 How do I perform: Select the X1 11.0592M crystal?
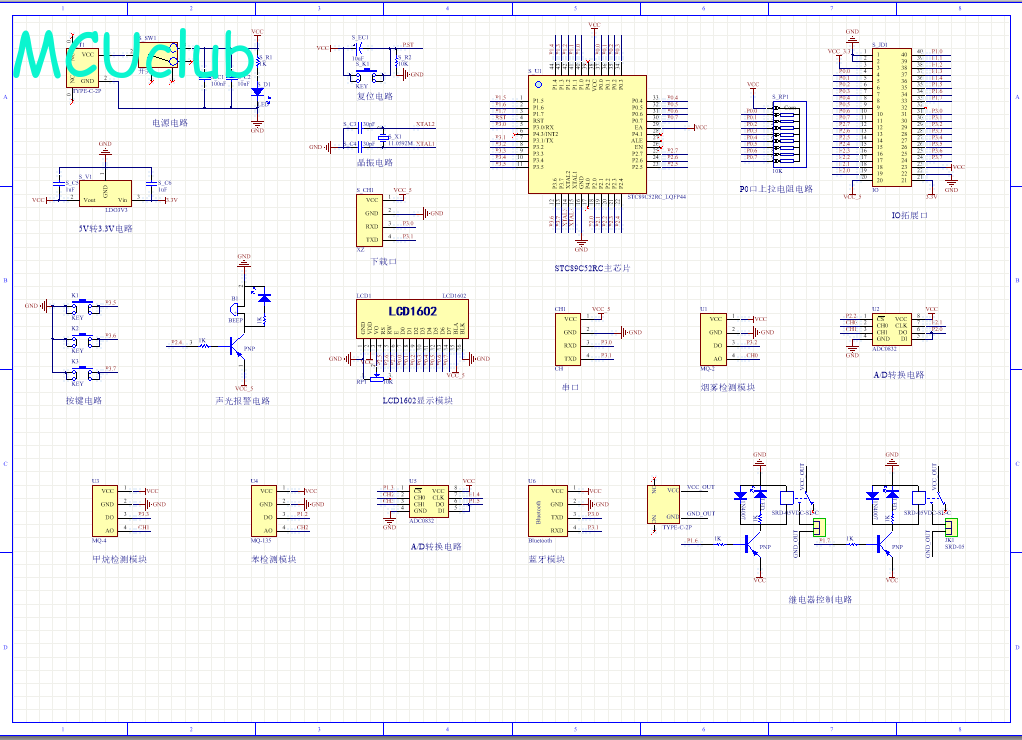tap(383, 137)
